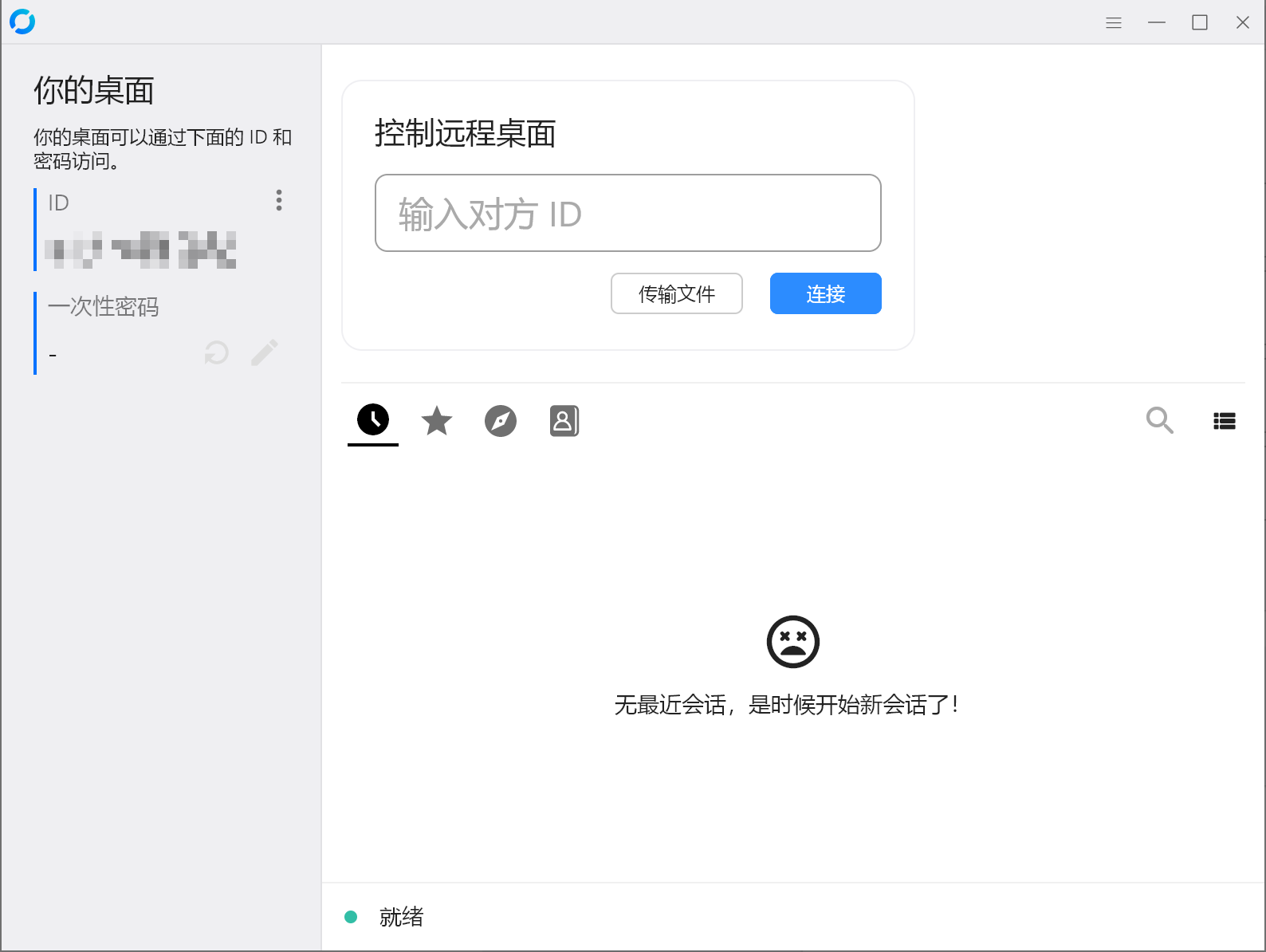Click the search magnifier icon
The image size is (1266, 952).
coord(1159,420)
